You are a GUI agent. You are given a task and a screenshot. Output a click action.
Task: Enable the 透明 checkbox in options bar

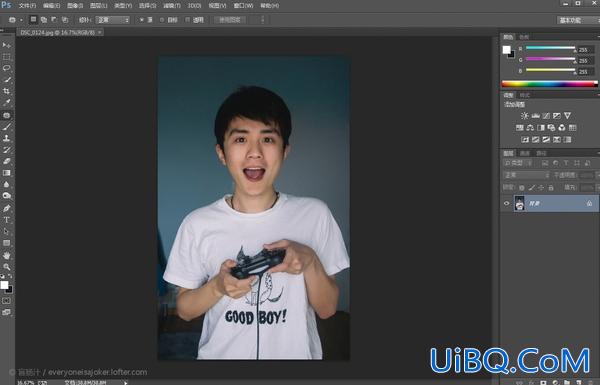[188, 20]
